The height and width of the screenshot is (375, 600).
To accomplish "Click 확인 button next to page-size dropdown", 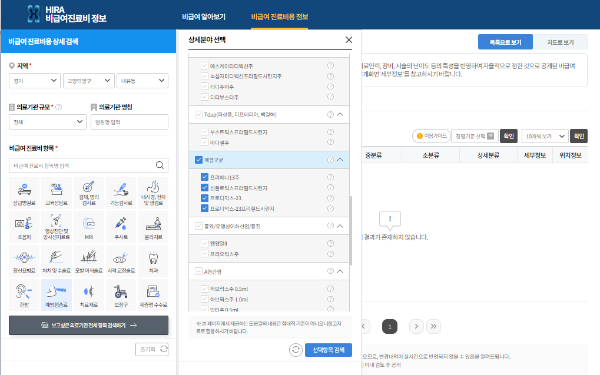I will [579, 136].
